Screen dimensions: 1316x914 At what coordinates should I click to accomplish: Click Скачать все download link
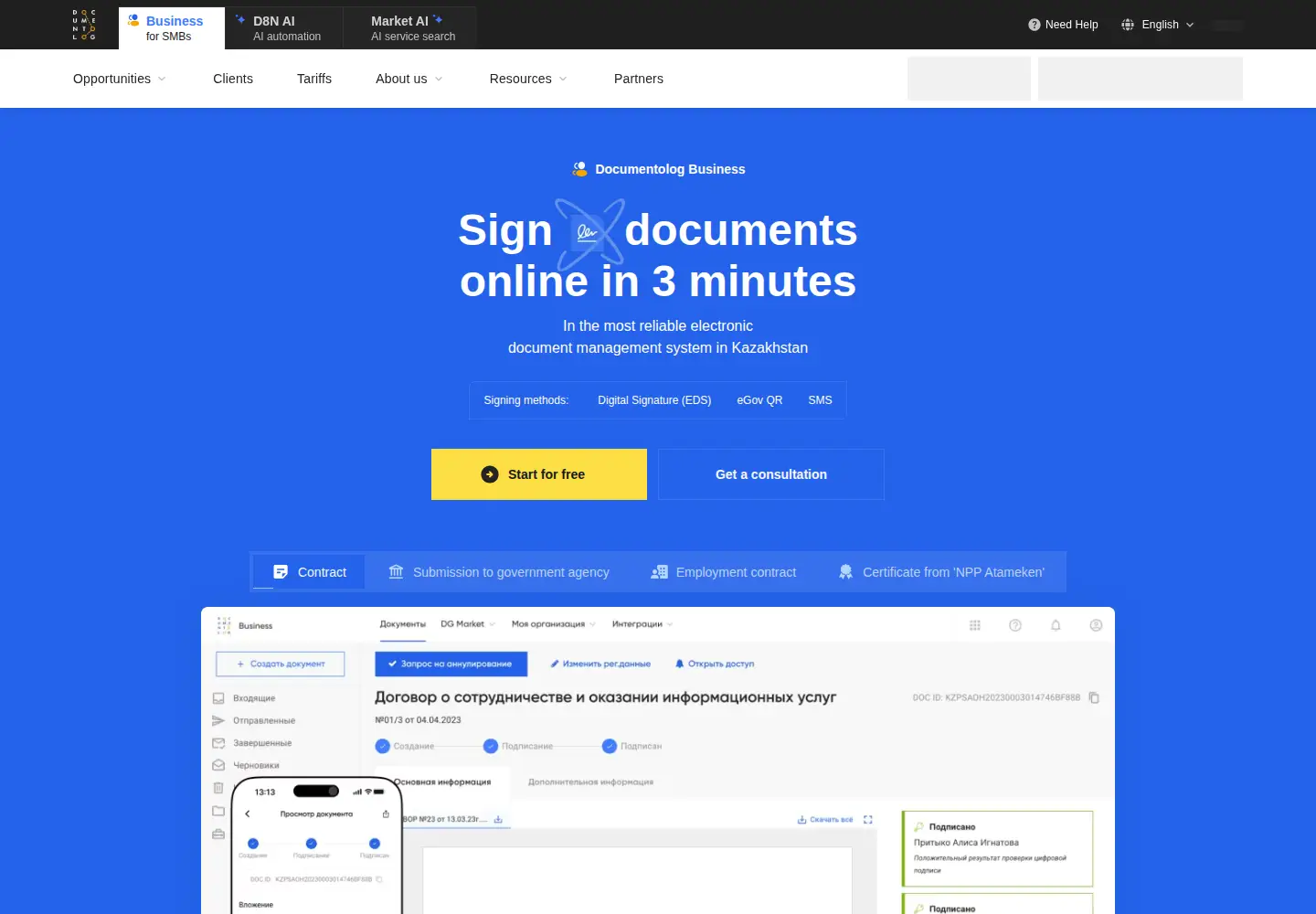[x=825, y=820]
